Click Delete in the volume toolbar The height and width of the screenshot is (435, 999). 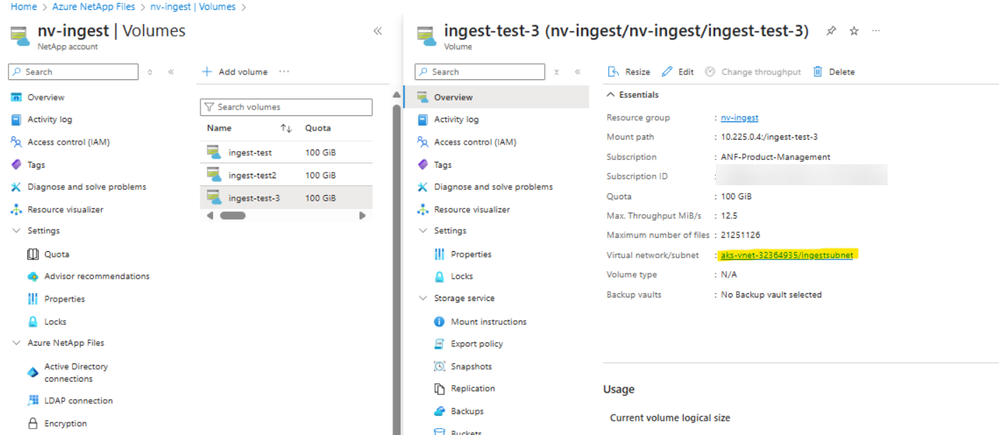[x=834, y=72]
